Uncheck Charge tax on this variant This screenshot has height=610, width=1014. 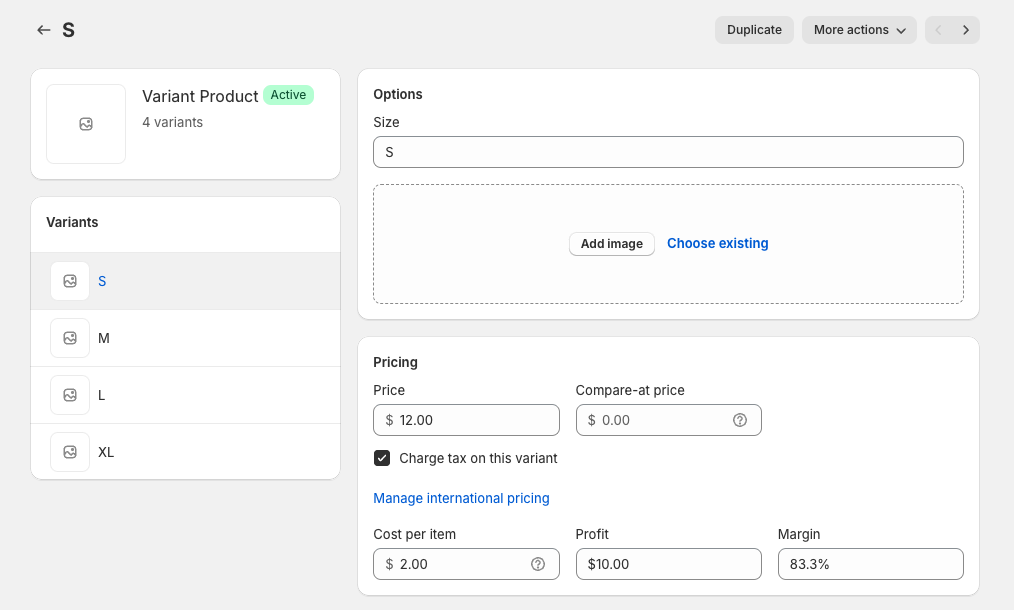click(382, 458)
